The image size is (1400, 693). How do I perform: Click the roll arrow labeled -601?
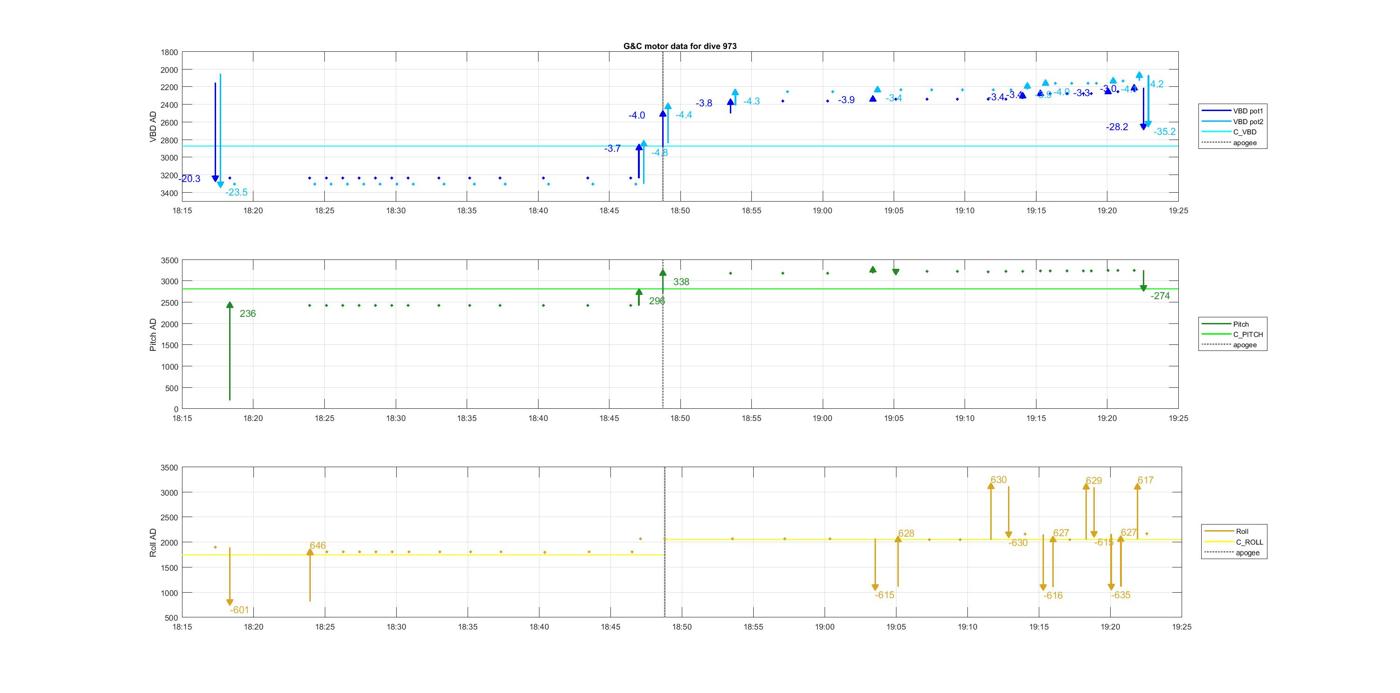click(229, 577)
